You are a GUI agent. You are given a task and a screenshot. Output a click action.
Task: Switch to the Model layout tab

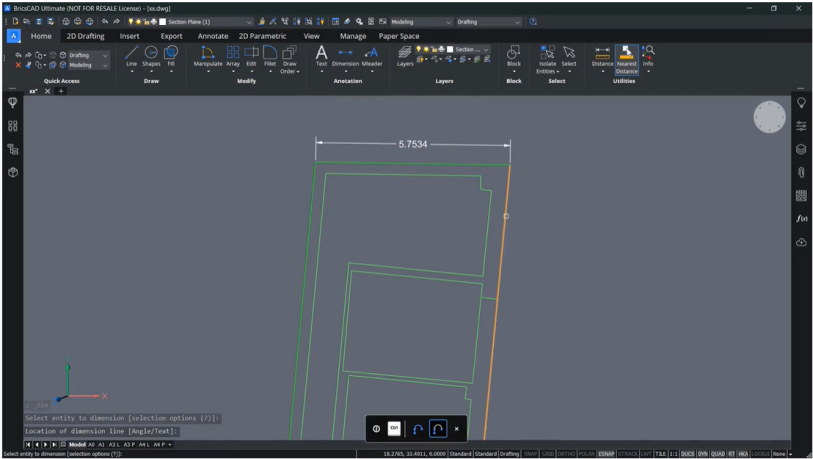tap(77, 444)
